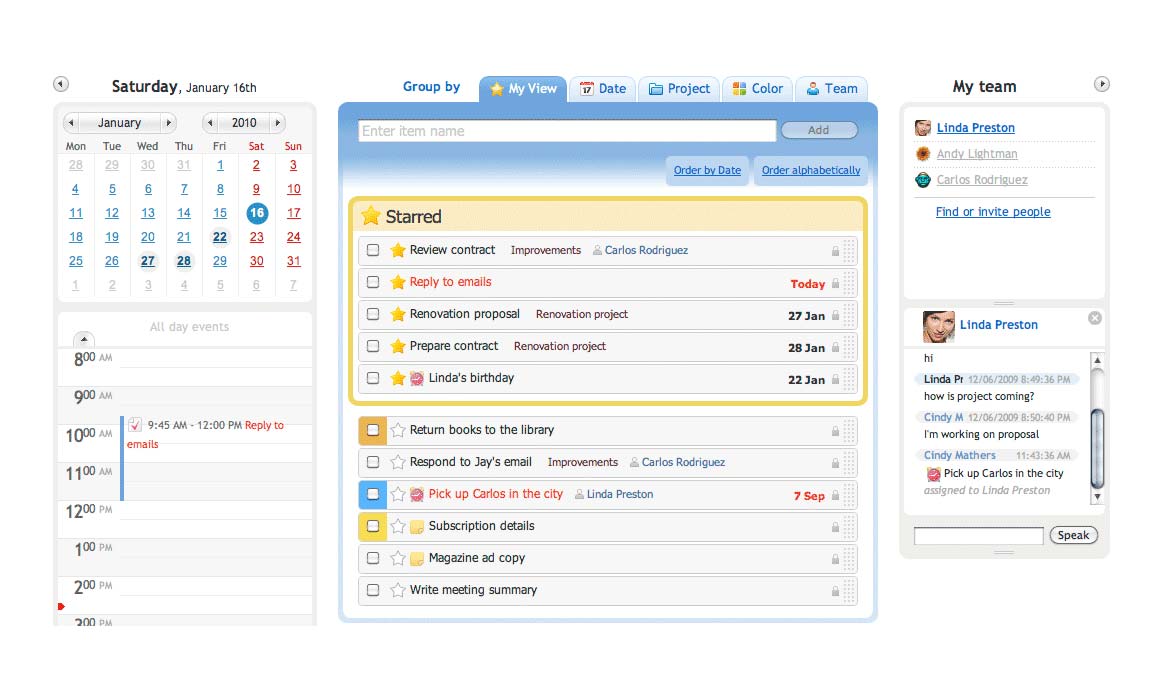Switch to My View tab

click(x=523, y=89)
